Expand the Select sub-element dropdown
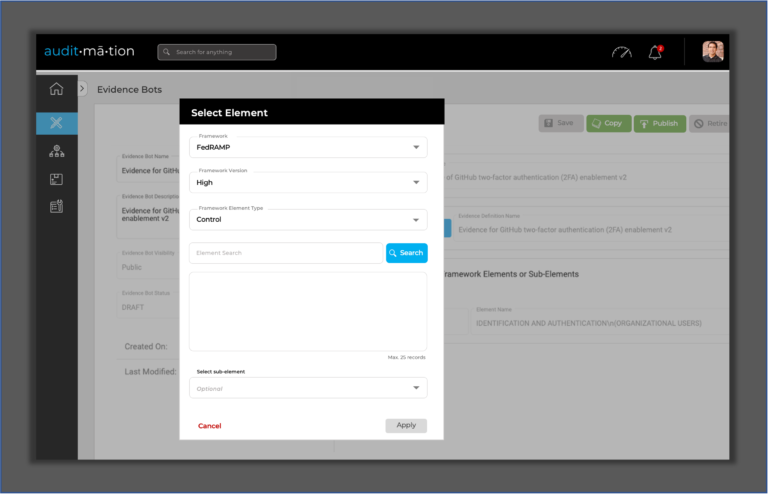 click(x=308, y=388)
